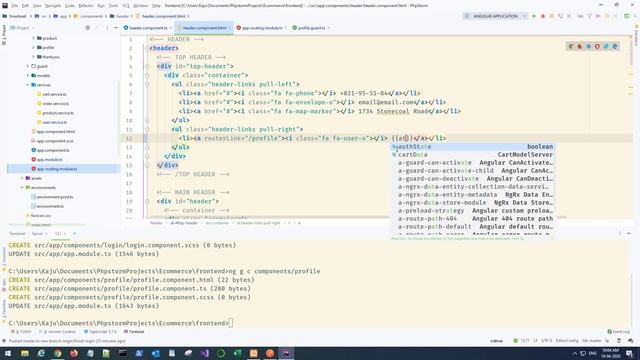Viewport: 640px width, 360px height.
Task: Open the Navigate menu
Action: (53, 6)
